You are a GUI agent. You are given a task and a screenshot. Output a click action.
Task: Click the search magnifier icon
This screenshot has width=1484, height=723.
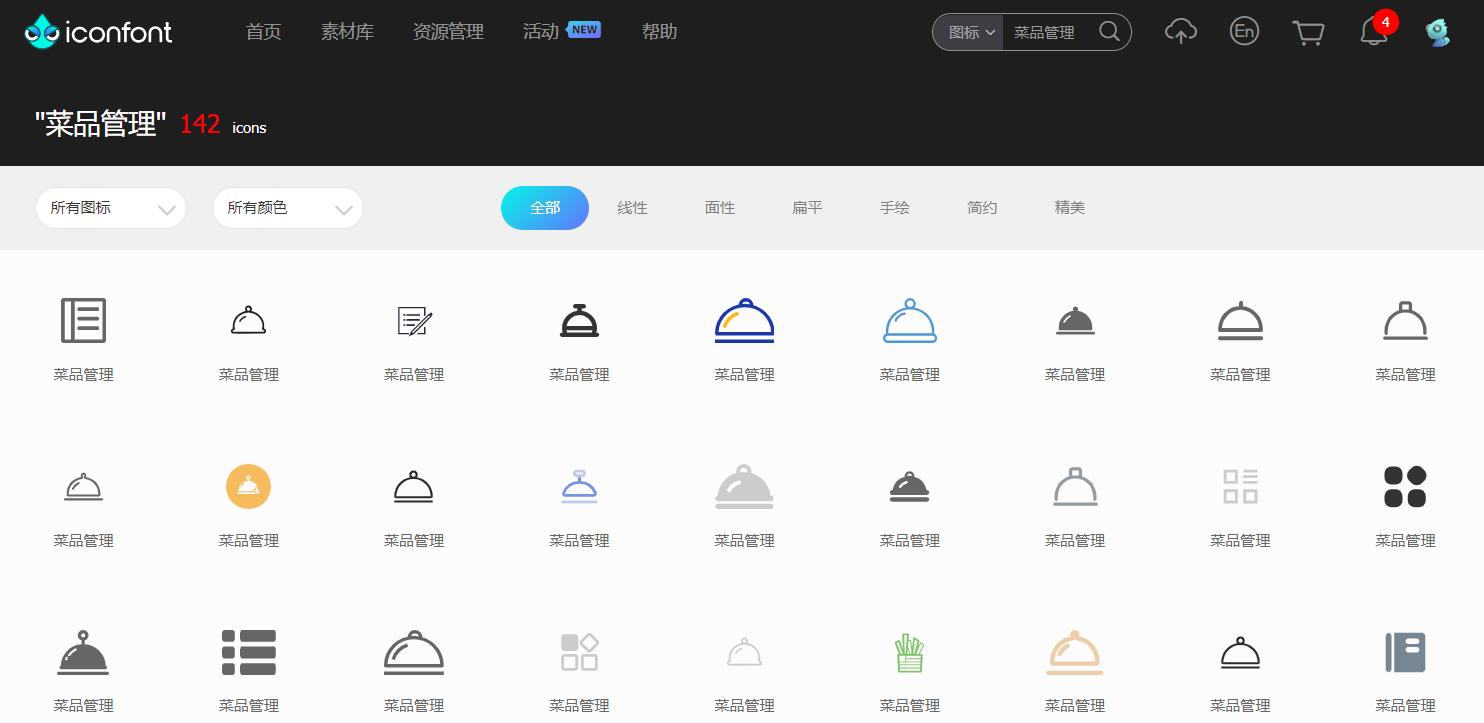coord(1109,32)
